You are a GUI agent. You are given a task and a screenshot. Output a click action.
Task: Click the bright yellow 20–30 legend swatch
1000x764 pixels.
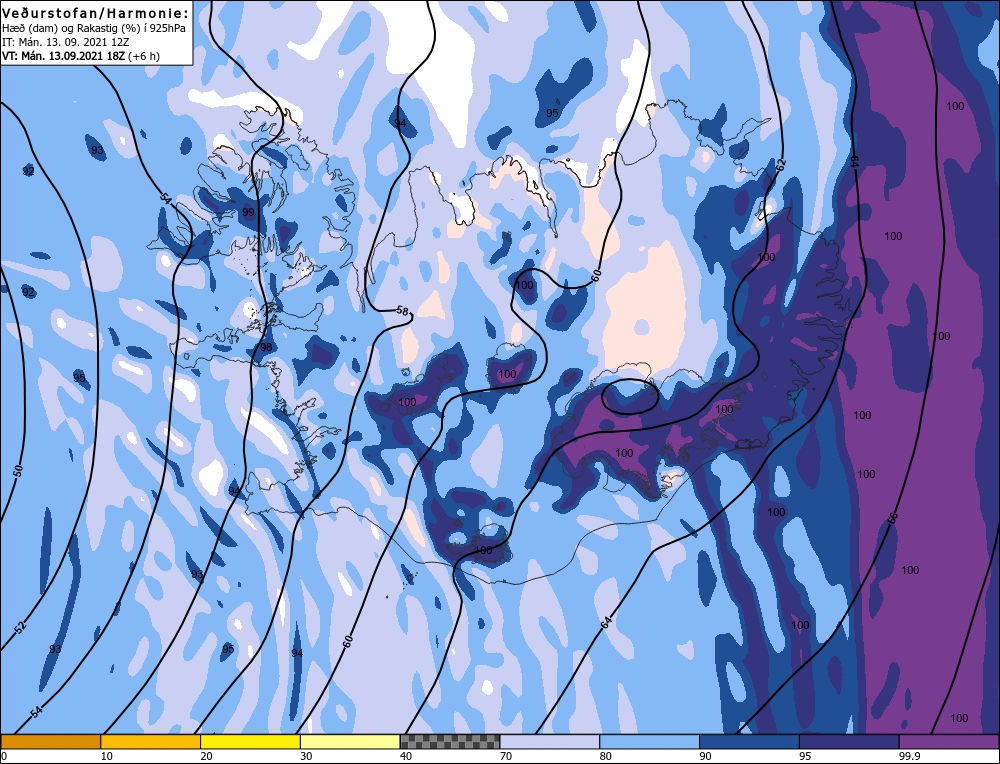(250, 741)
